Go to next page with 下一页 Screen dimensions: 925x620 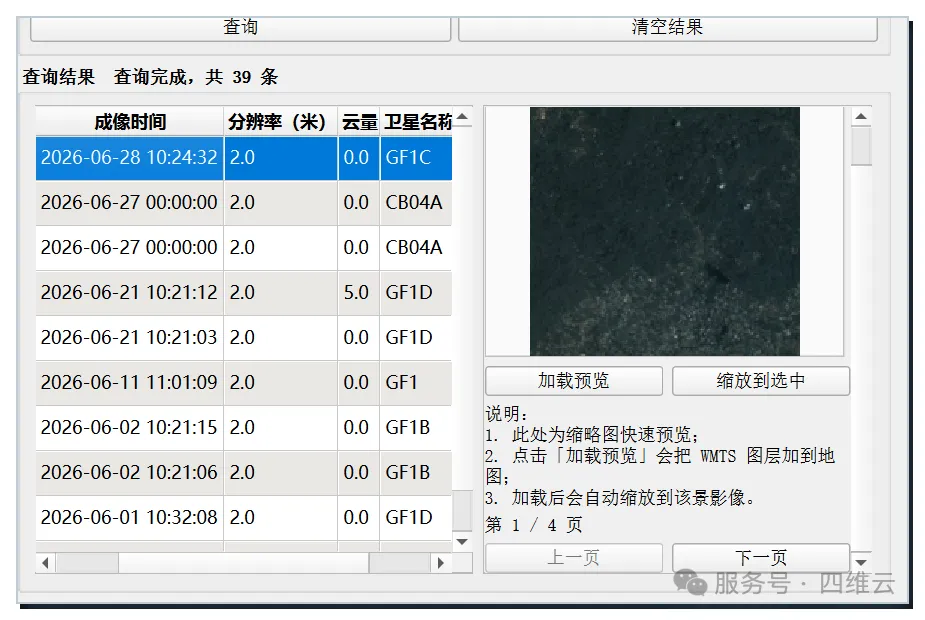pyautogui.click(x=760, y=557)
